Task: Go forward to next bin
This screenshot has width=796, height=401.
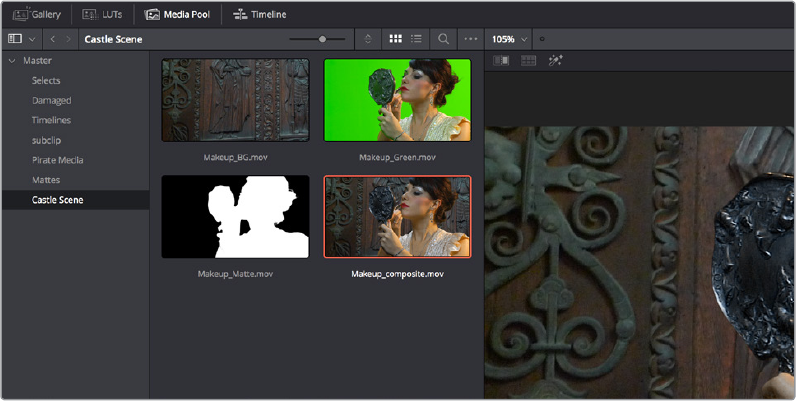Action: pos(69,39)
